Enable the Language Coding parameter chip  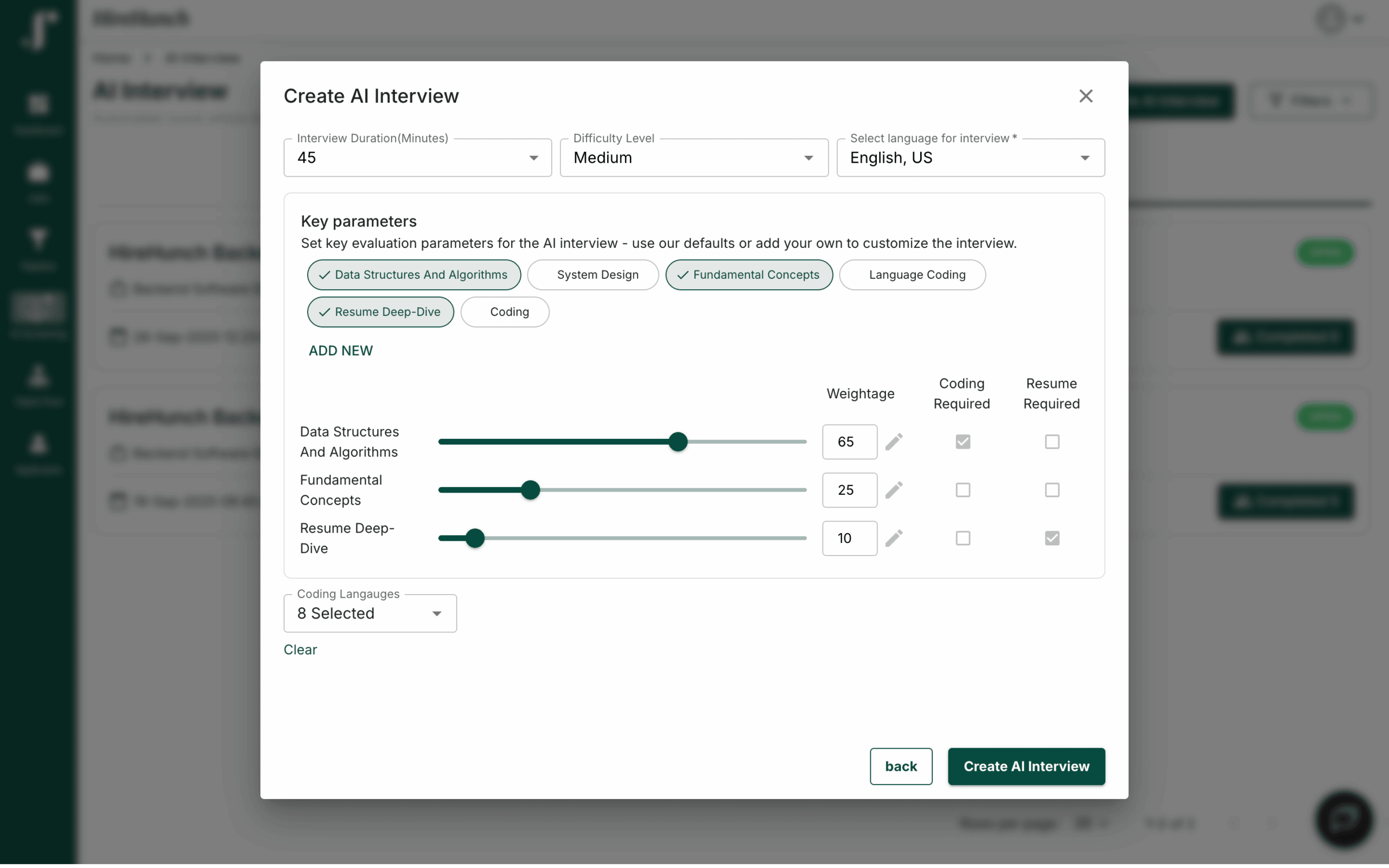pyautogui.click(x=912, y=275)
